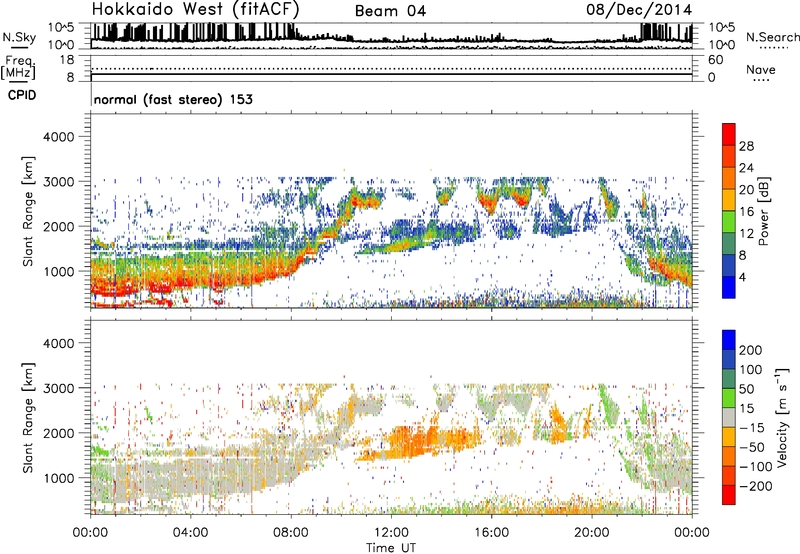Click the '28' tick on the power color bar
The width and height of the screenshot is (800, 554).
coord(746,146)
